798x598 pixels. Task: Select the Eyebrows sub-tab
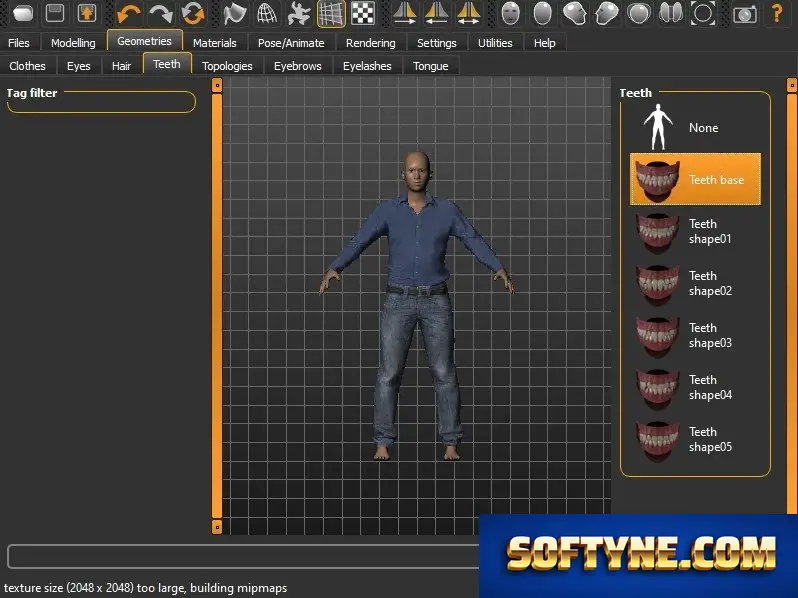coord(298,66)
